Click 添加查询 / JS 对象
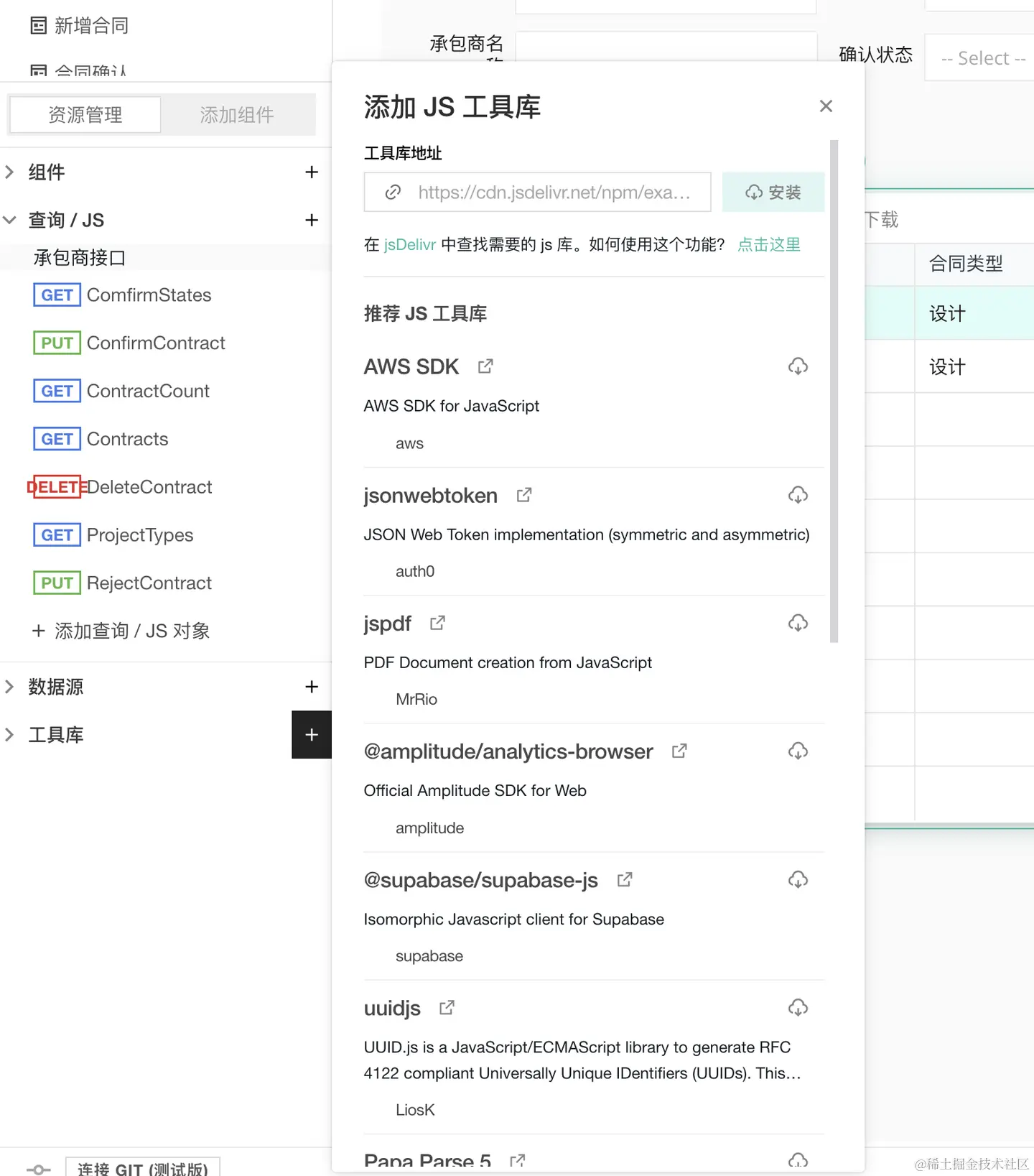This screenshot has height=1176, width=1034. 121,631
